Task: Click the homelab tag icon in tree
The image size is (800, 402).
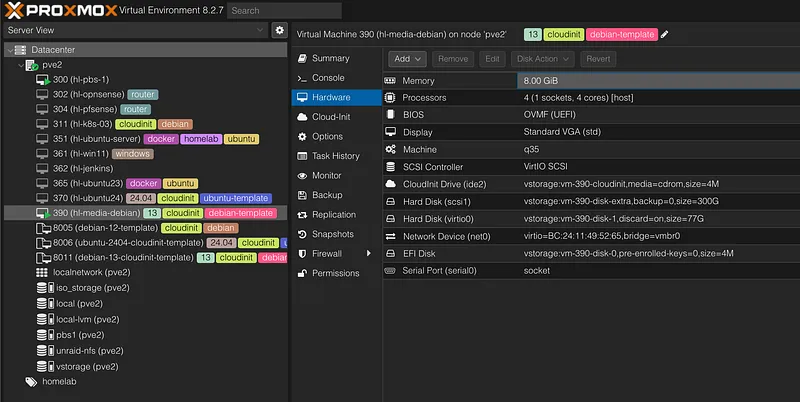Action: (31, 381)
